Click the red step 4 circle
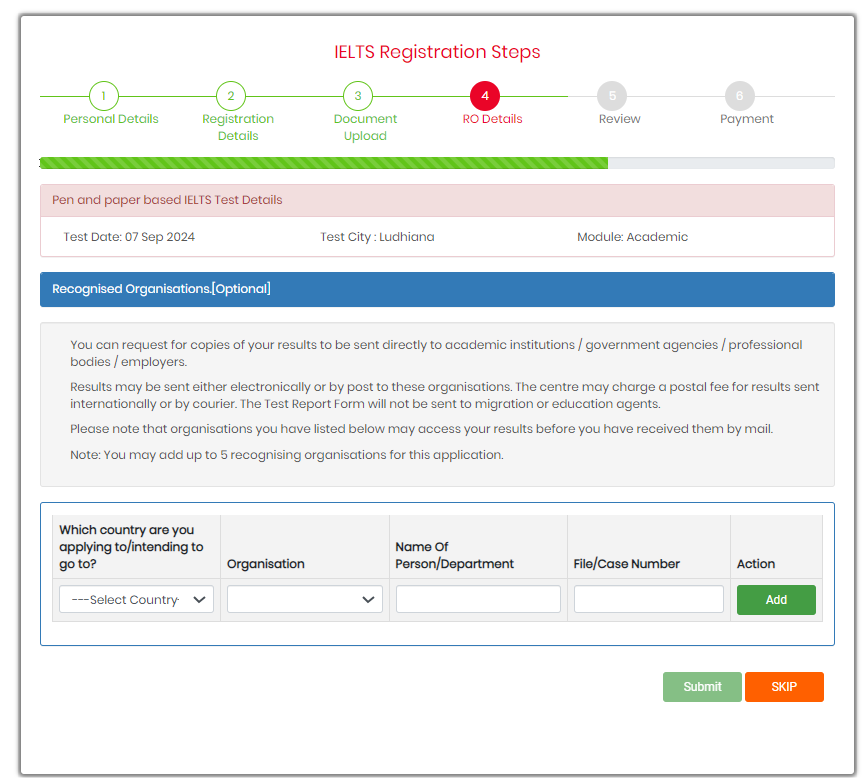 click(x=485, y=96)
